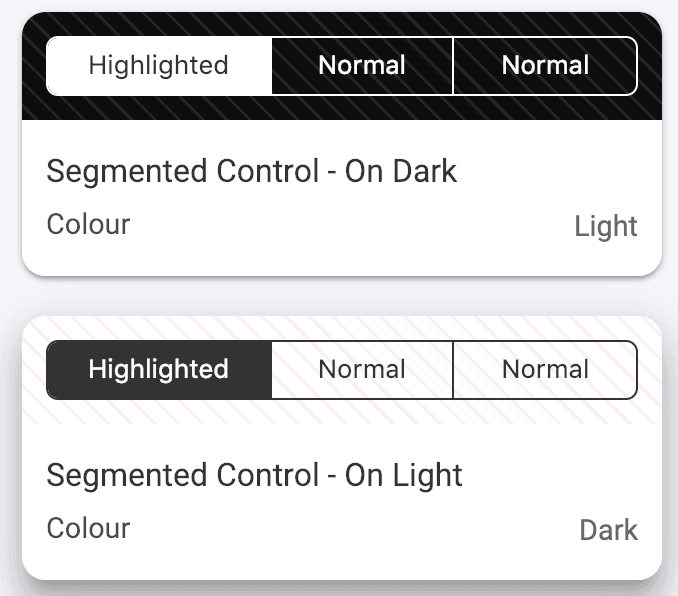Open the Segmented Control - On Dark title
The height and width of the screenshot is (596, 678).
coord(251,171)
